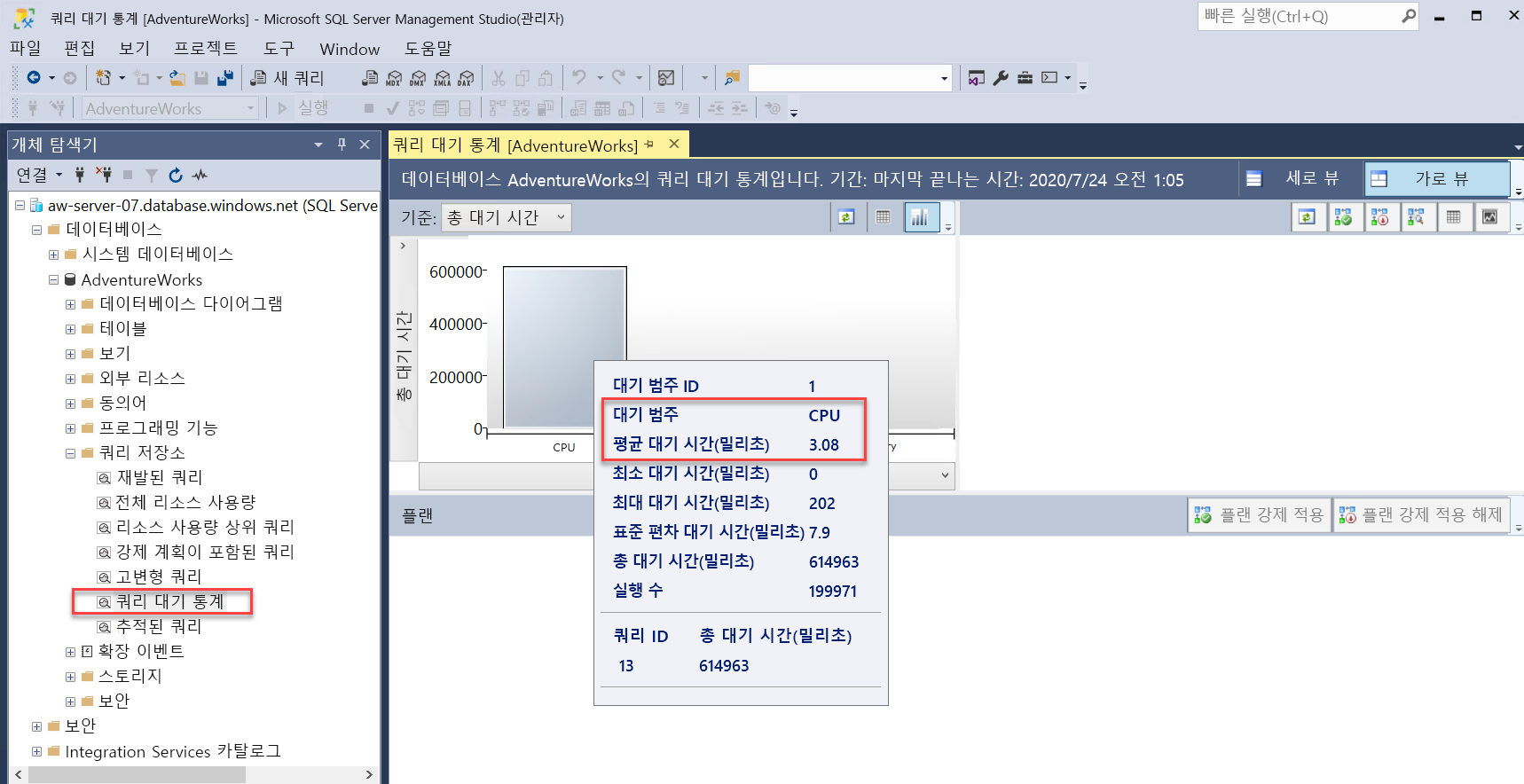This screenshot has height=784, width=1524.
Task: Open the 기준 총 대기 시간 dropdown
Action: pos(507,217)
